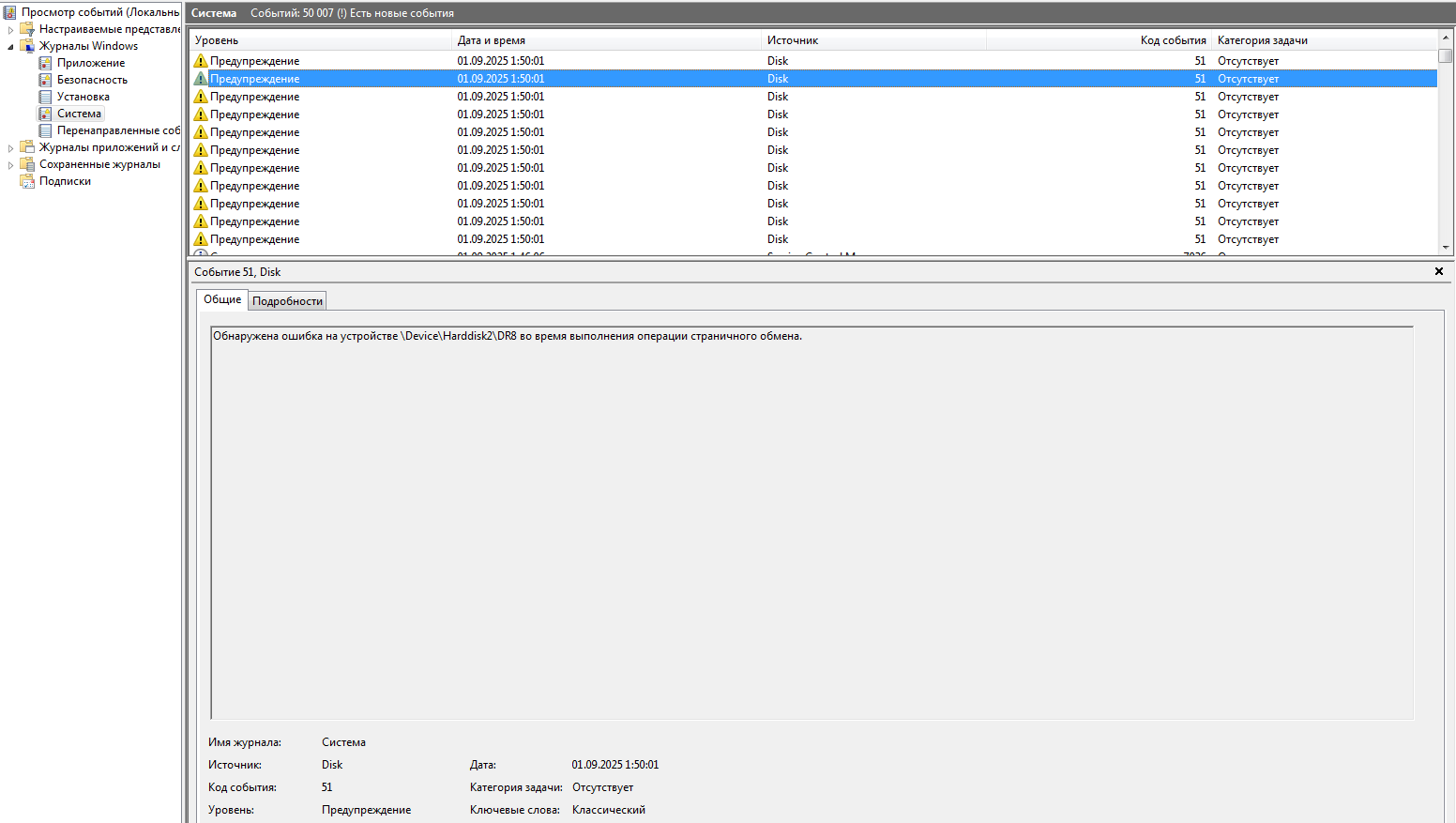Select the Приложение log icon
This screenshot has width=1456, height=823.
point(45,63)
